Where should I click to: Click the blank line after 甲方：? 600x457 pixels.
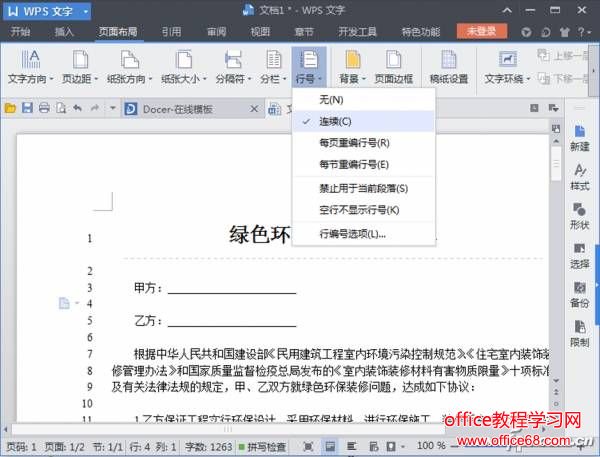tap(232, 289)
